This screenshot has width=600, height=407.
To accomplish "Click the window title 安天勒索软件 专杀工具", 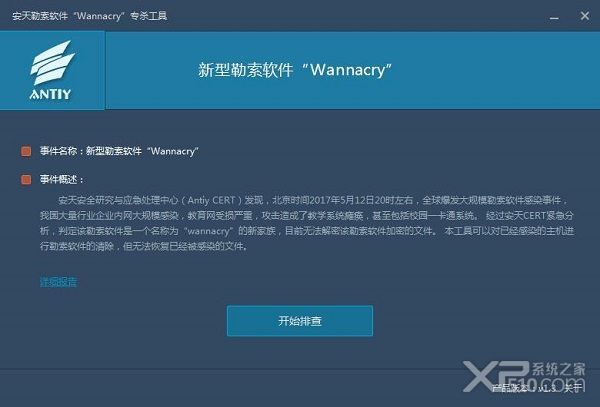I will [90, 16].
